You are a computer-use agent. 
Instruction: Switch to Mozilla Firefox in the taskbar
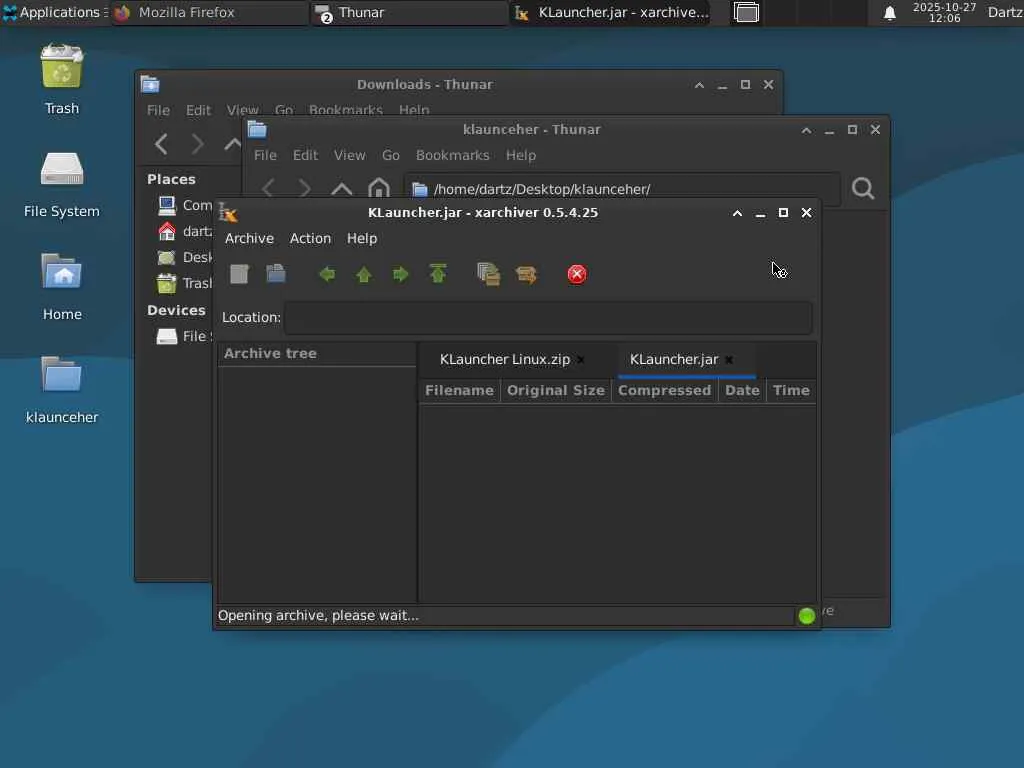210,12
